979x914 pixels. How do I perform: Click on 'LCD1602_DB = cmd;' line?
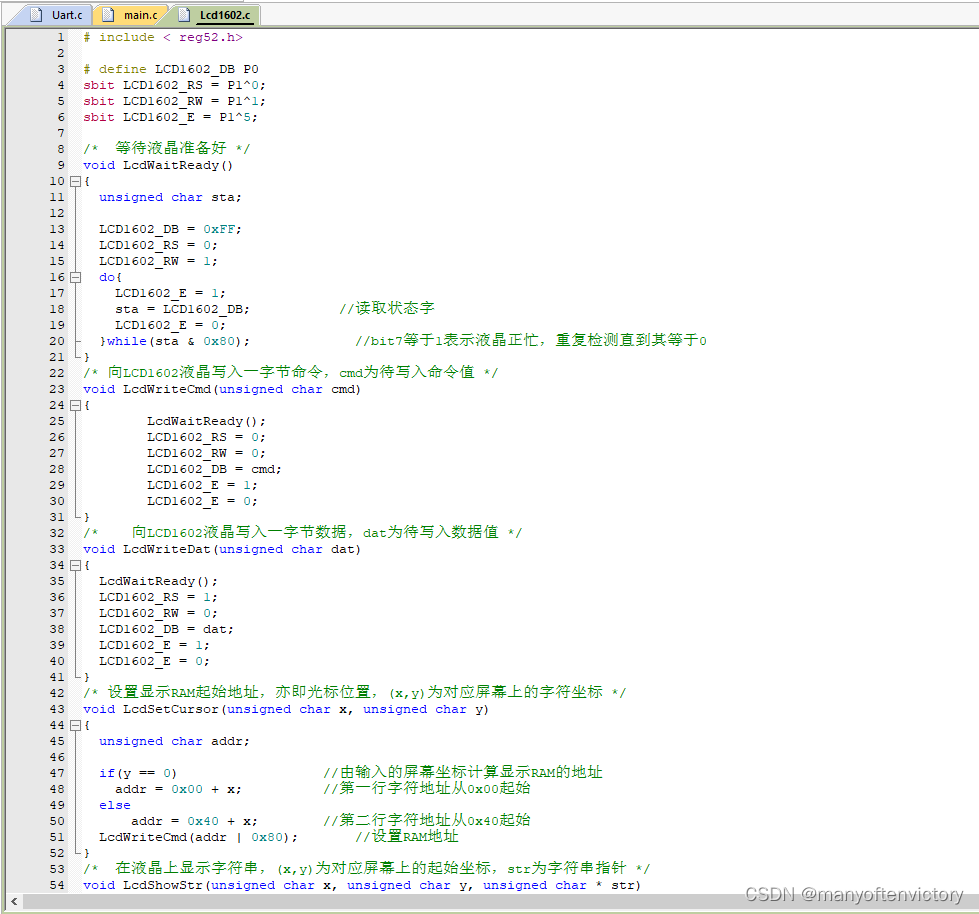[x=214, y=469]
